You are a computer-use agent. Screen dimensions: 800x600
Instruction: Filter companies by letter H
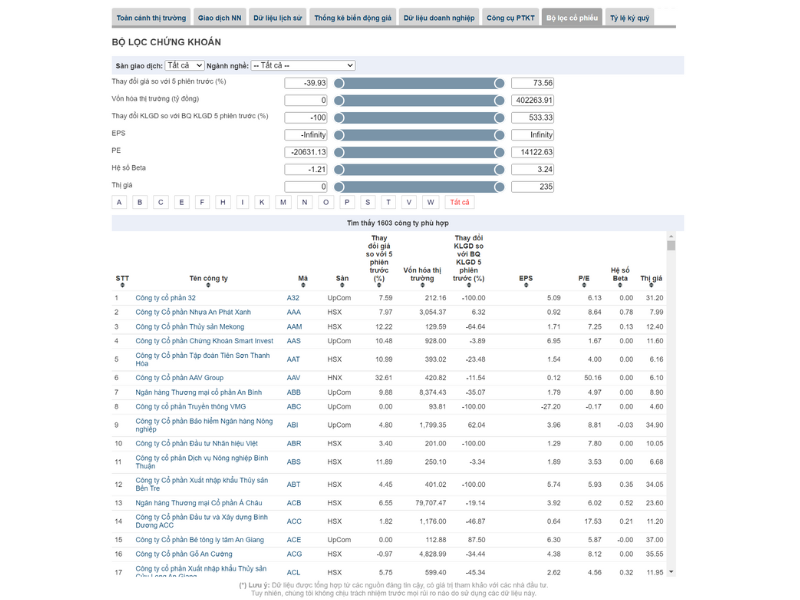coord(222,202)
